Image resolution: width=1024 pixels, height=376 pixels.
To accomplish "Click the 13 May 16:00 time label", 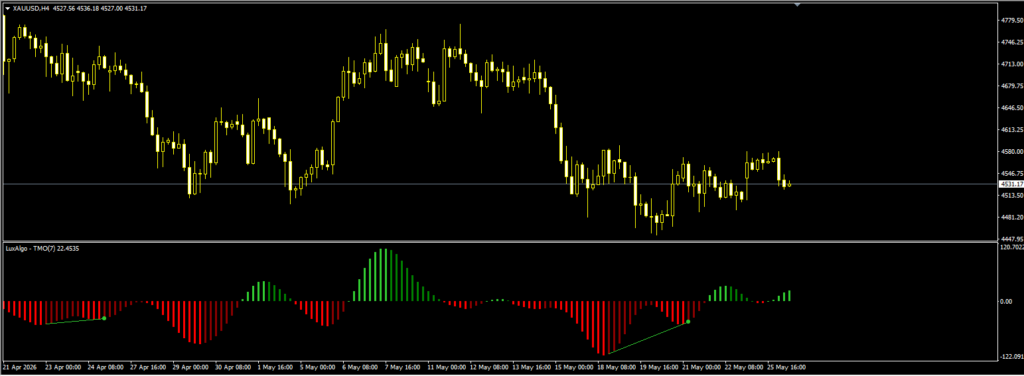I will pyautogui.click(x=531, y=367).
